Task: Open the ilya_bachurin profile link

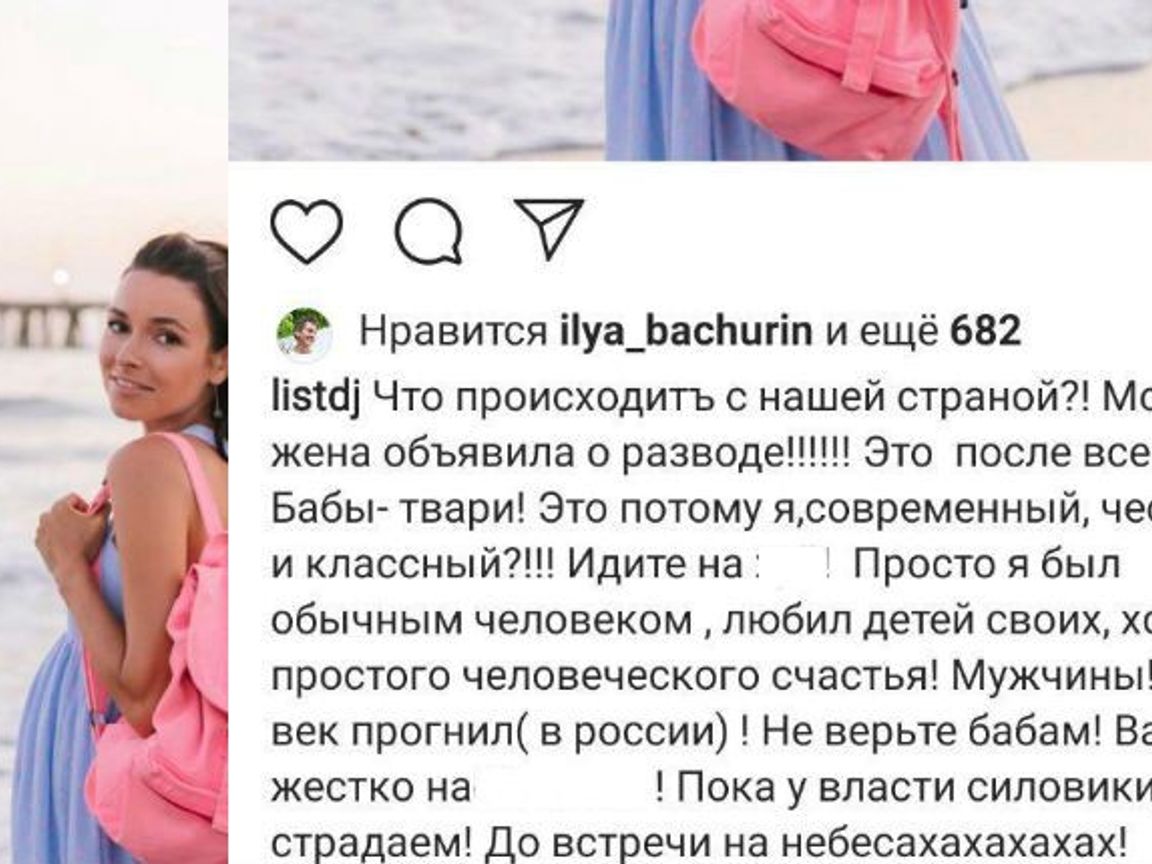Action: 686,331
